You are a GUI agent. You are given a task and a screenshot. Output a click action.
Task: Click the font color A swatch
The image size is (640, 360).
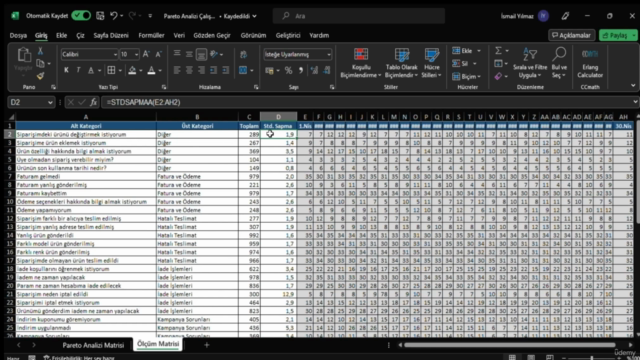tap(151, 70)
